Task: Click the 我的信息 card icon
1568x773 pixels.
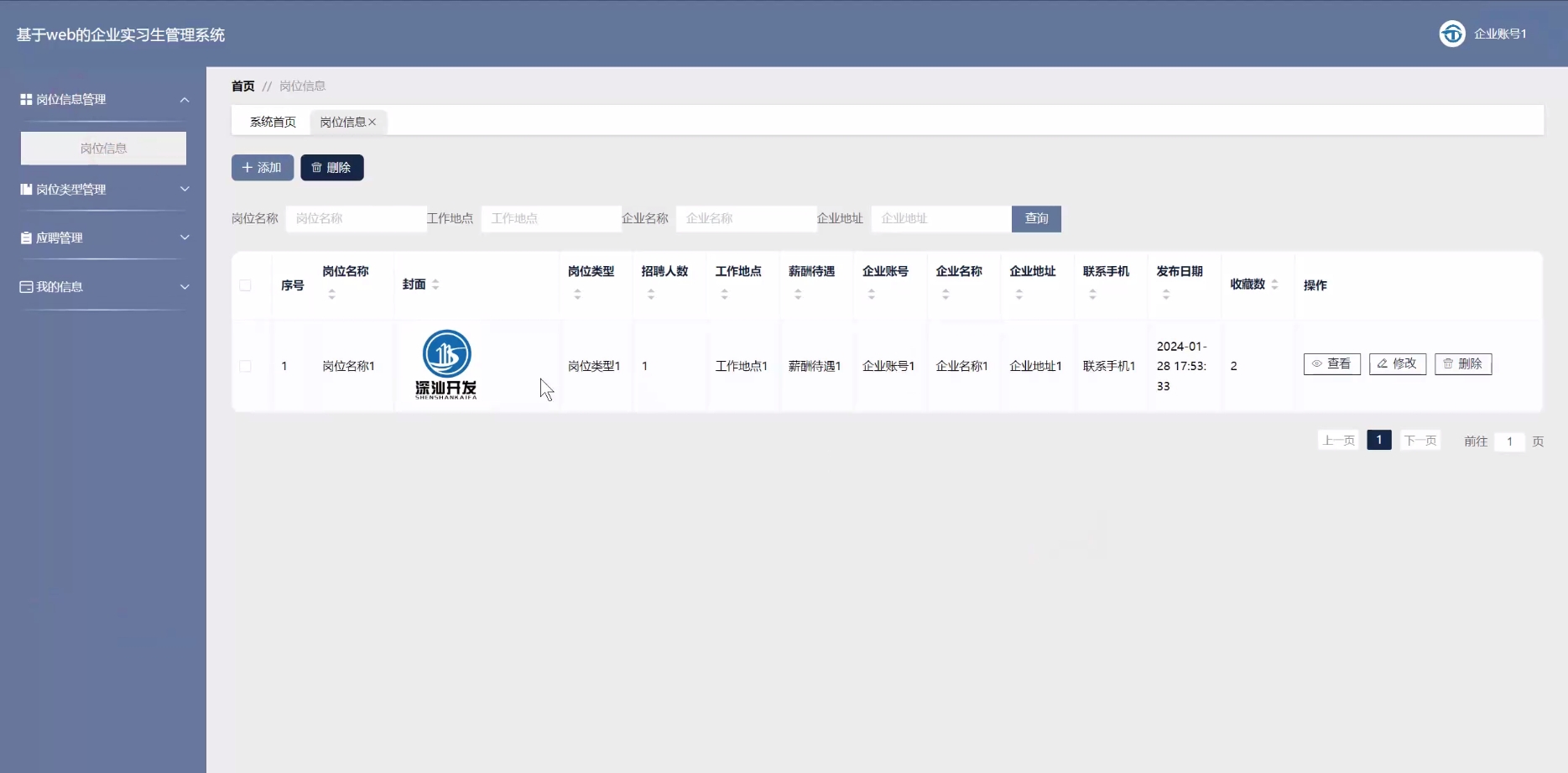Action: [26, 287]
